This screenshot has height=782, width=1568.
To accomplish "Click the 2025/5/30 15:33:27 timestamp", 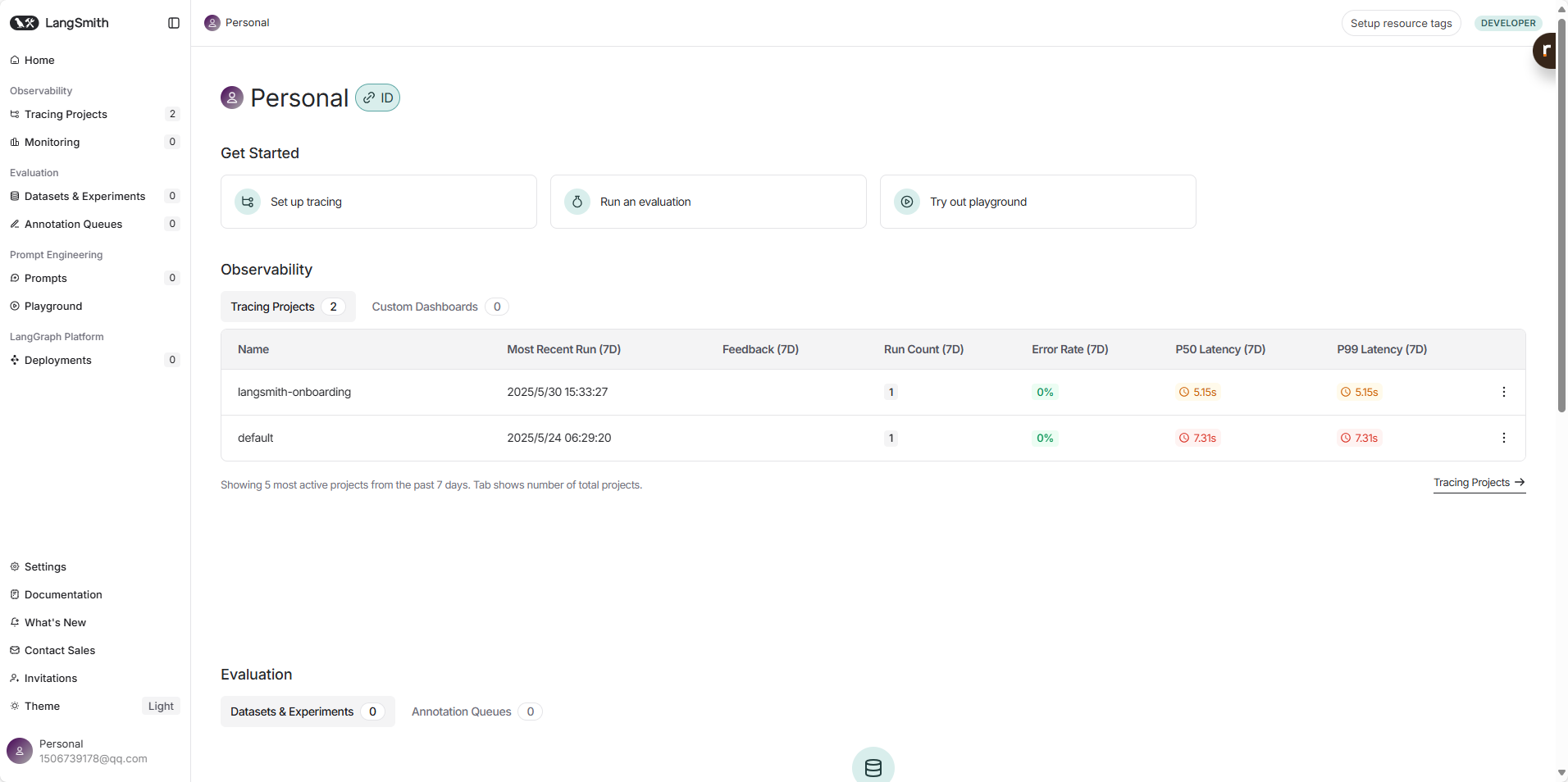I will pyautogui.click(x=558, y=392).
